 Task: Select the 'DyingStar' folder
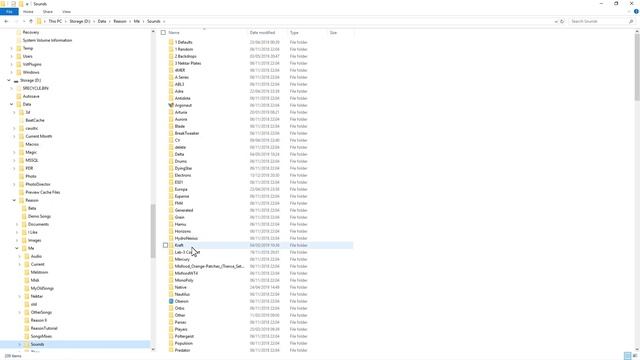tap(183, 168)
